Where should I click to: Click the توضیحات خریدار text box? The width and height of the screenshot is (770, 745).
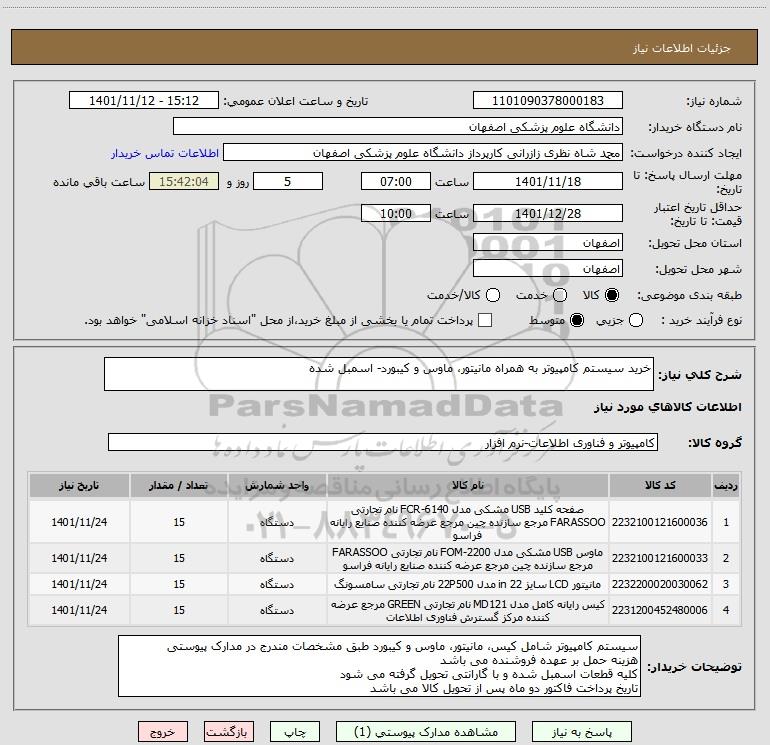pyautogui.click(x=379, y=666)
